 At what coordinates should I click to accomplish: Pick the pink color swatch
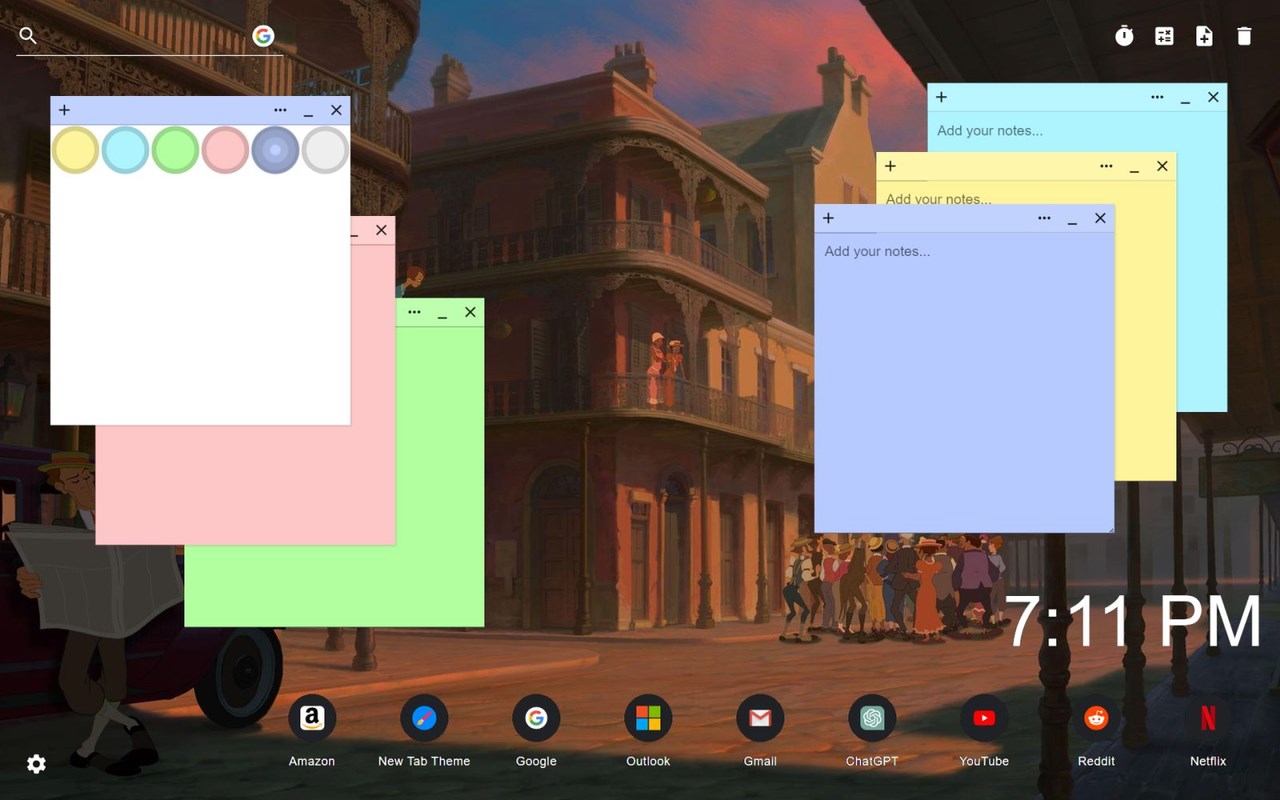[225, 150]
